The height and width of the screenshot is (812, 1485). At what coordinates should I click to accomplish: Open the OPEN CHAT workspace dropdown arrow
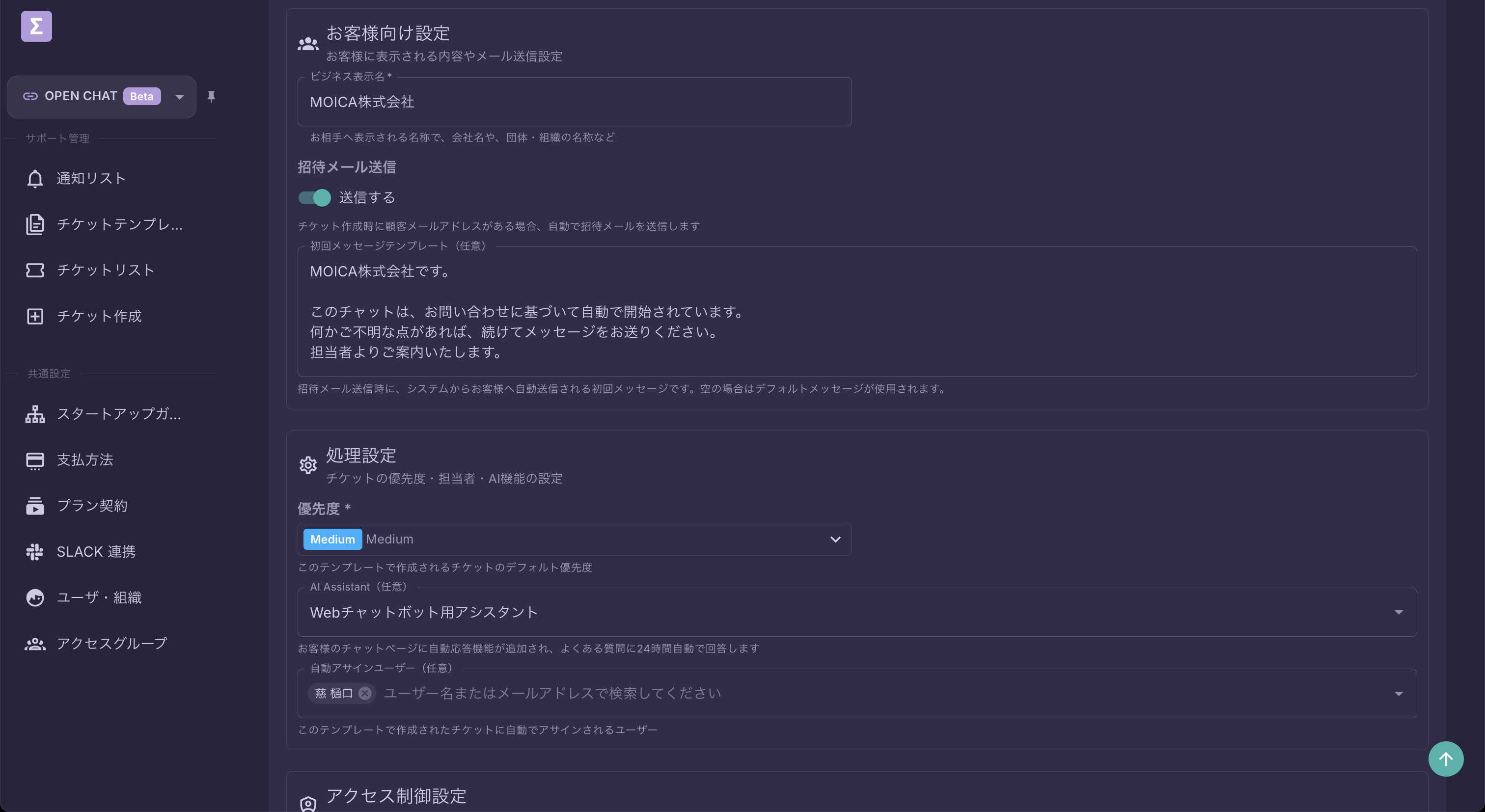(x=179, y=97)
